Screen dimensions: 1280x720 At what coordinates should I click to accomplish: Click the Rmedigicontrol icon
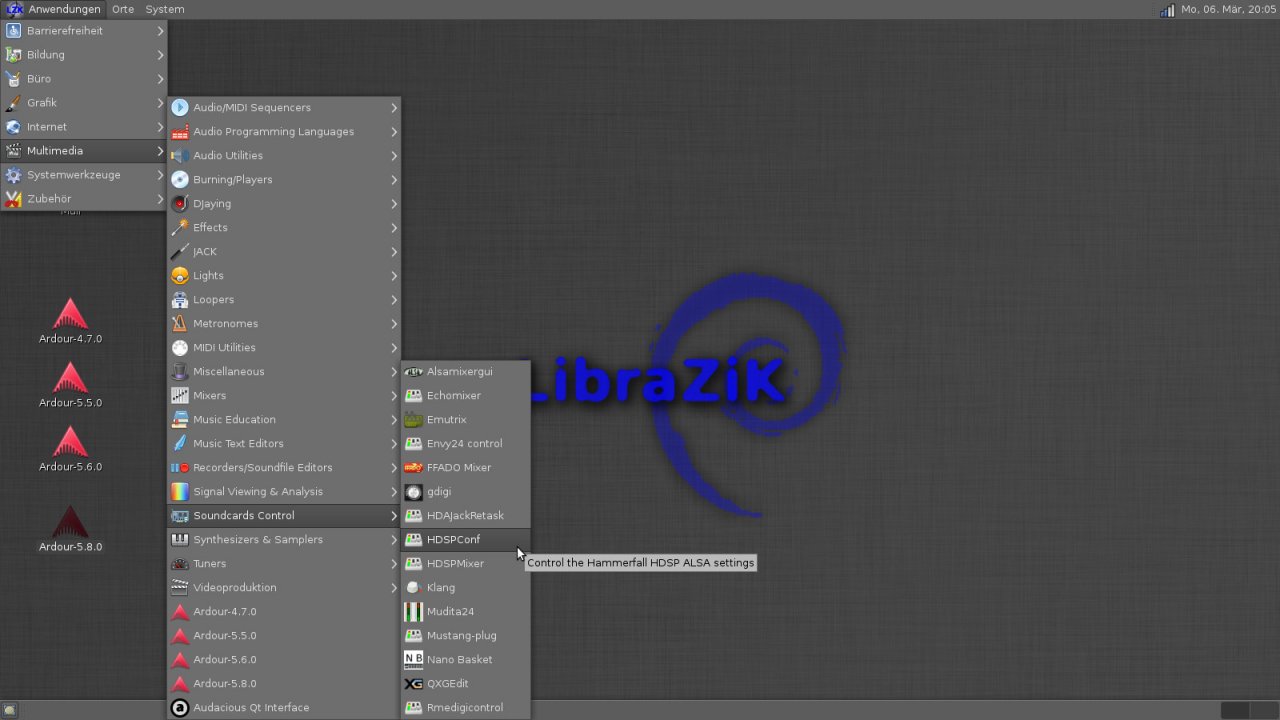pyautogui.click(x=413, y=707)
